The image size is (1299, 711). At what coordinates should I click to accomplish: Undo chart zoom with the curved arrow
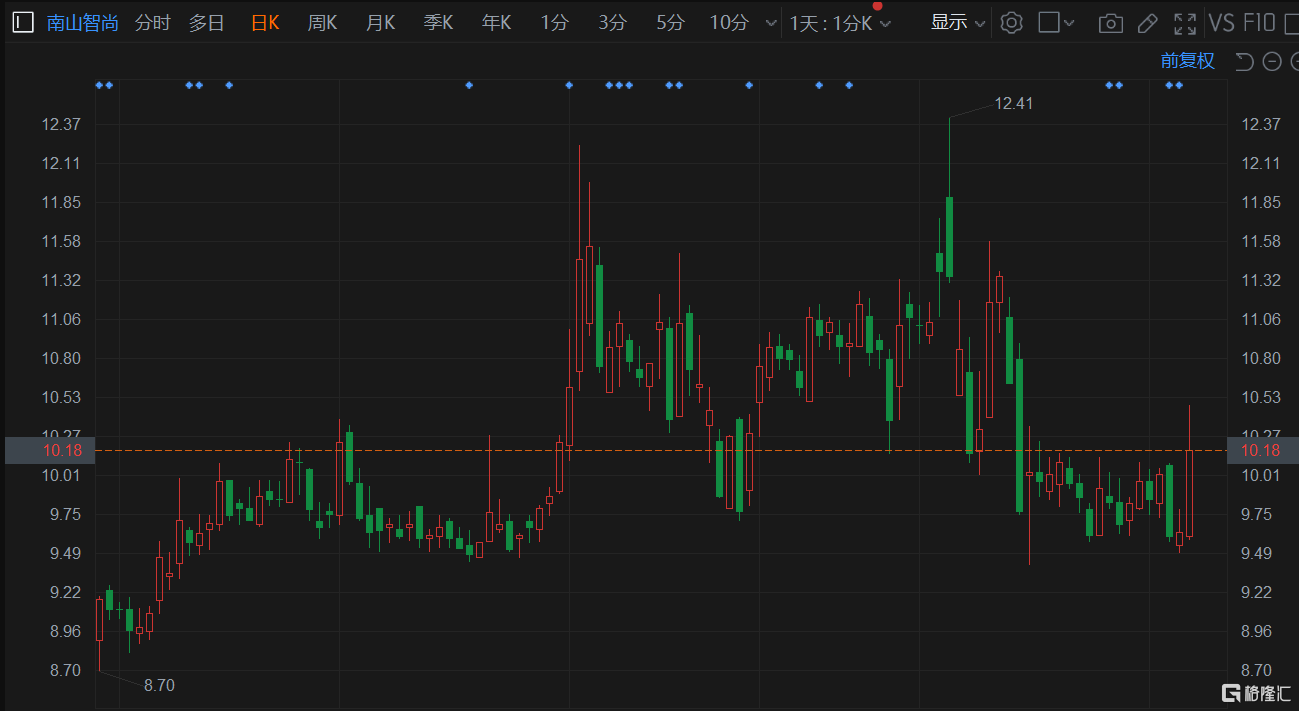(1245, 62)
